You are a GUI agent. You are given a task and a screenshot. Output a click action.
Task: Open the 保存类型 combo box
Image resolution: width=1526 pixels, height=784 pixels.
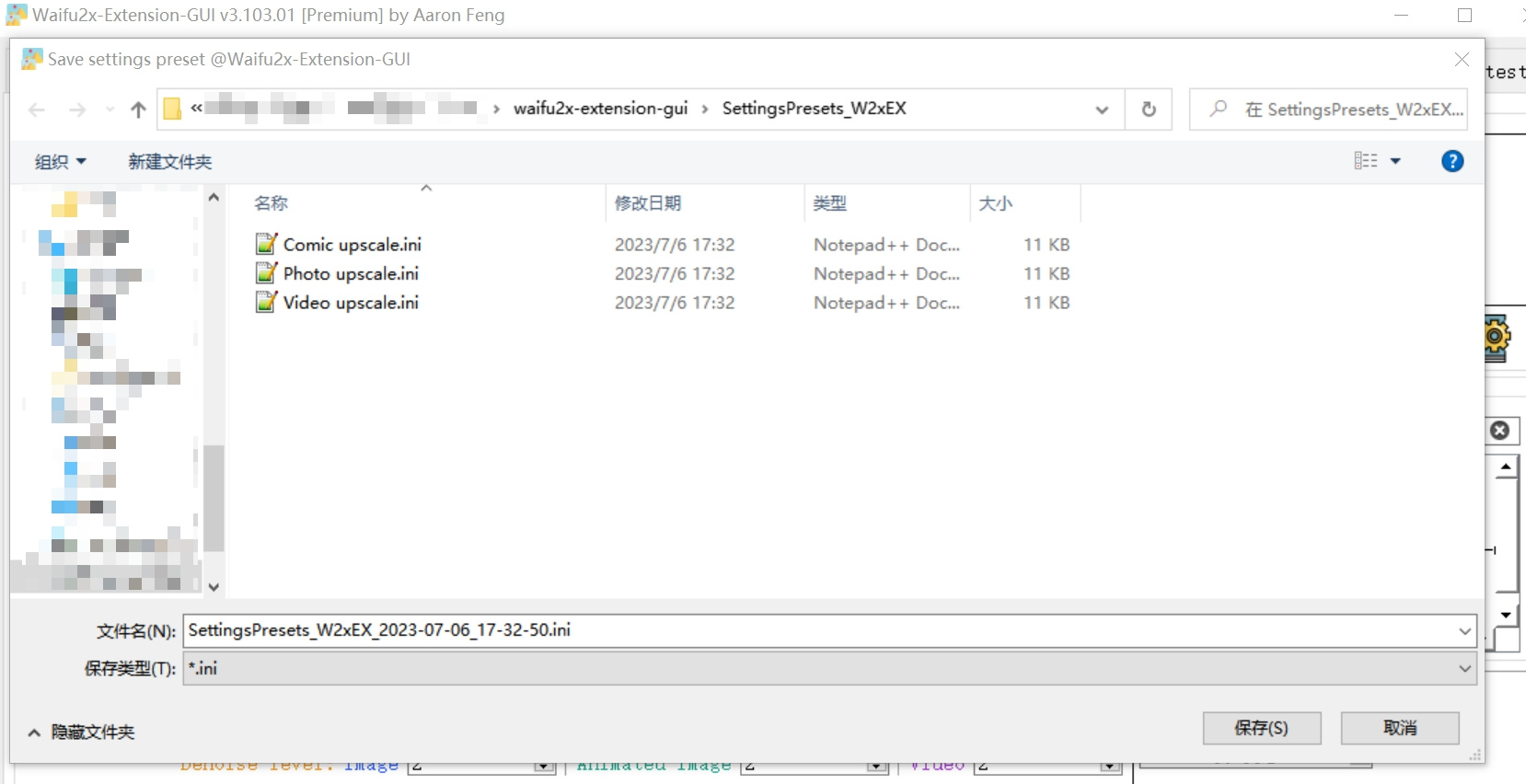(x=829, y=669)
